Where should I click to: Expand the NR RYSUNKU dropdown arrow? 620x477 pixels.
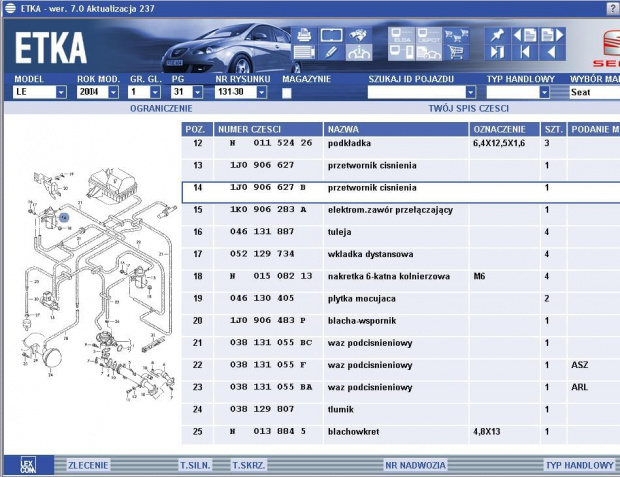click(x=262, y=93)
